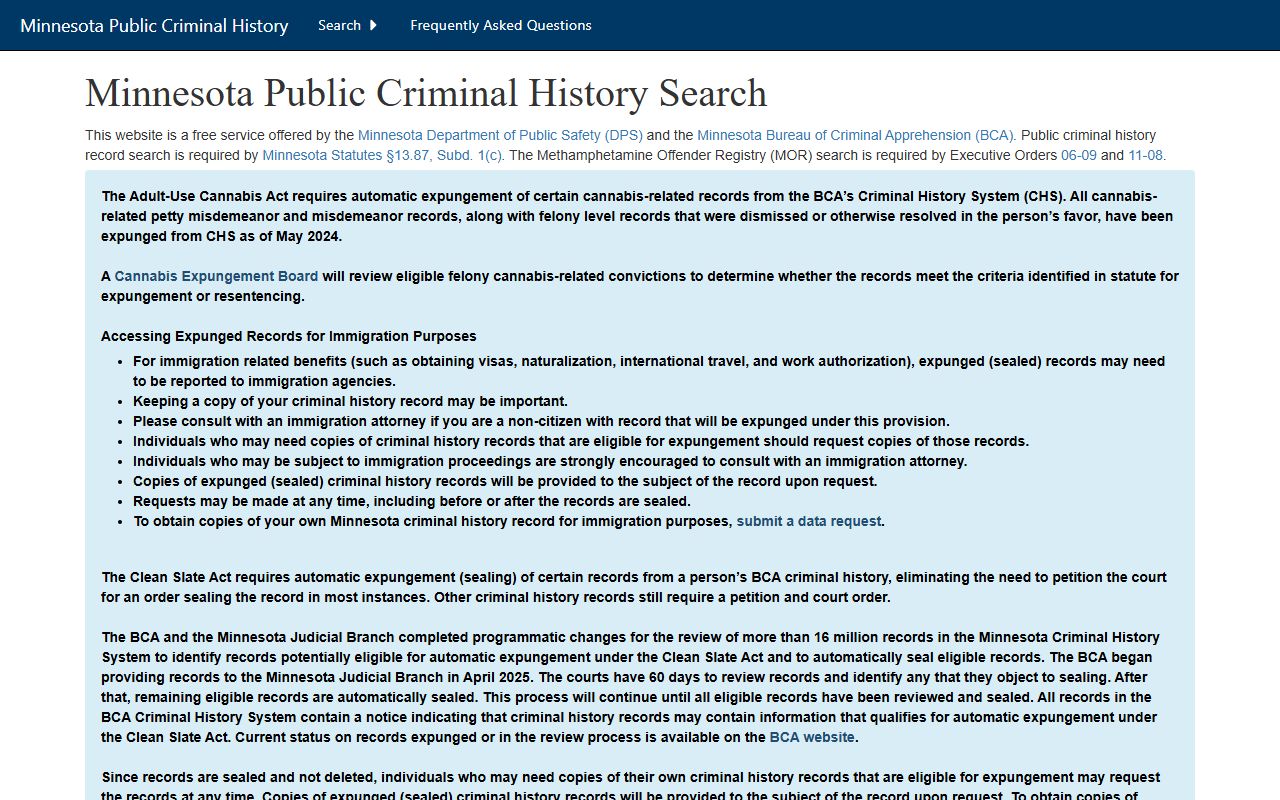Click the Search menu caret arrow
The width and height of the screenshot is (1280, 800).
(373, 25)
